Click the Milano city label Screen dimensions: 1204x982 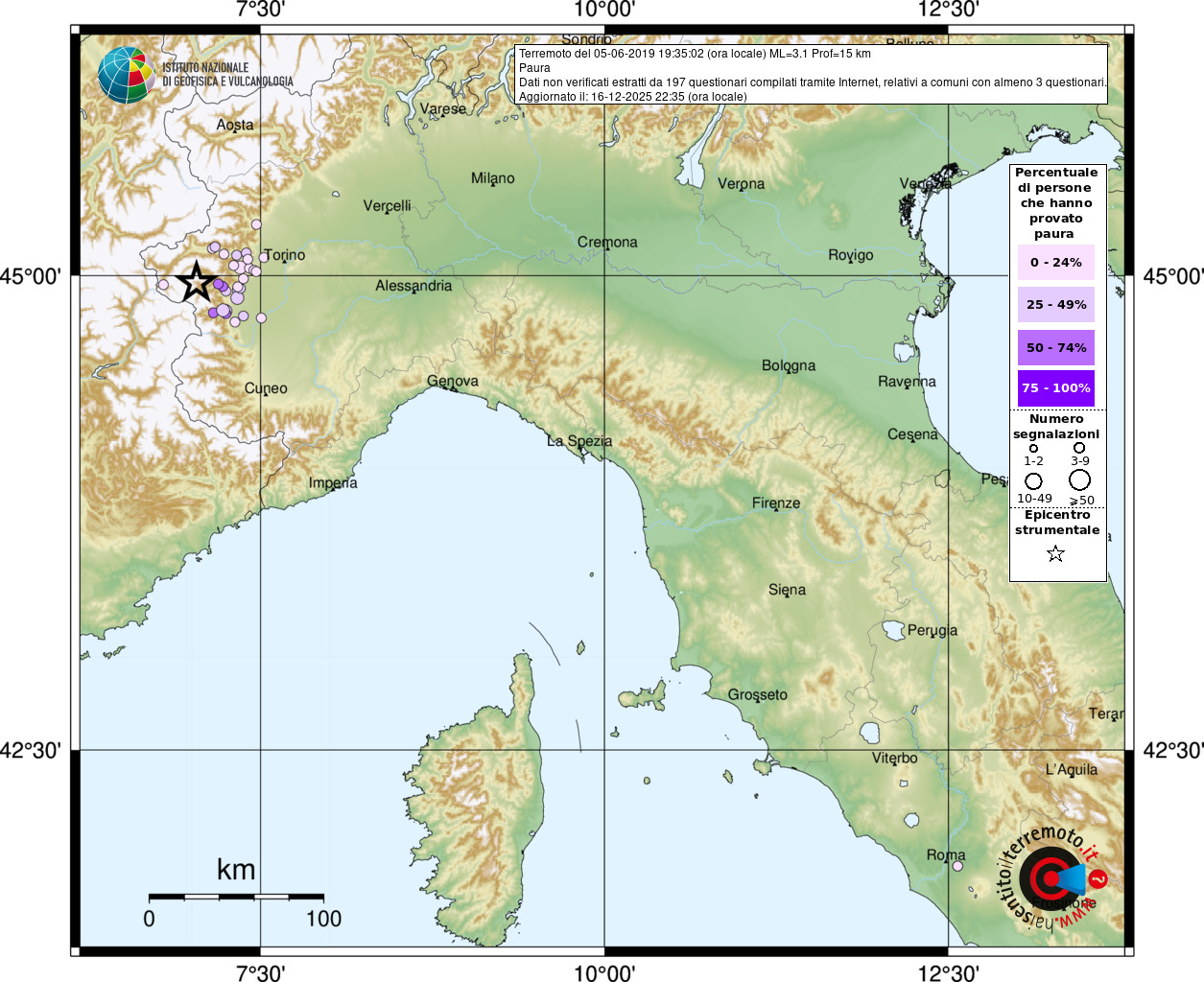492,178
